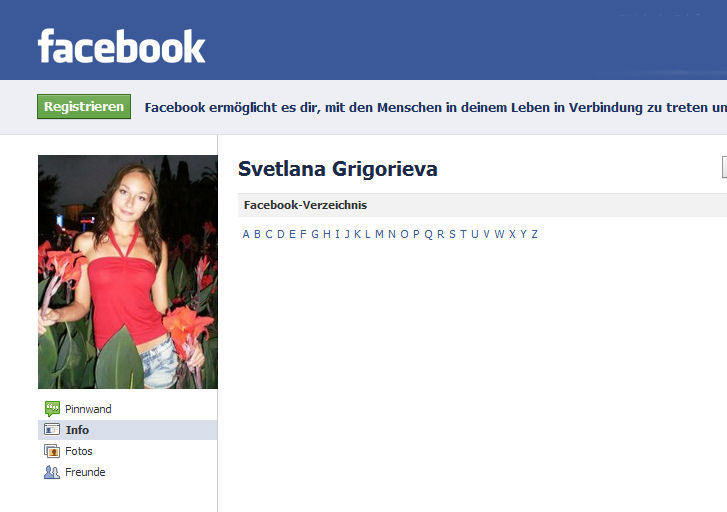Click the facebook logo
The width and height of the screenshot is (727, 512).
pos(121,46)
